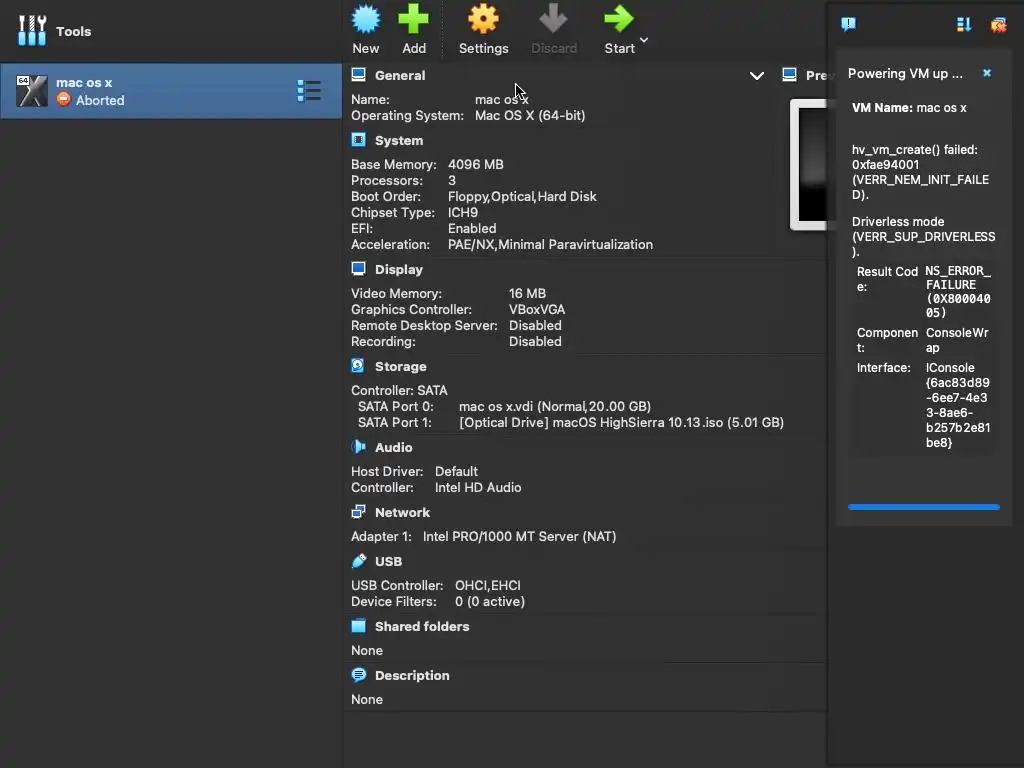Viewport: 1024px width, 768px height.
Task: Collapse the General section with the chevron
Action: click(756, 76)
